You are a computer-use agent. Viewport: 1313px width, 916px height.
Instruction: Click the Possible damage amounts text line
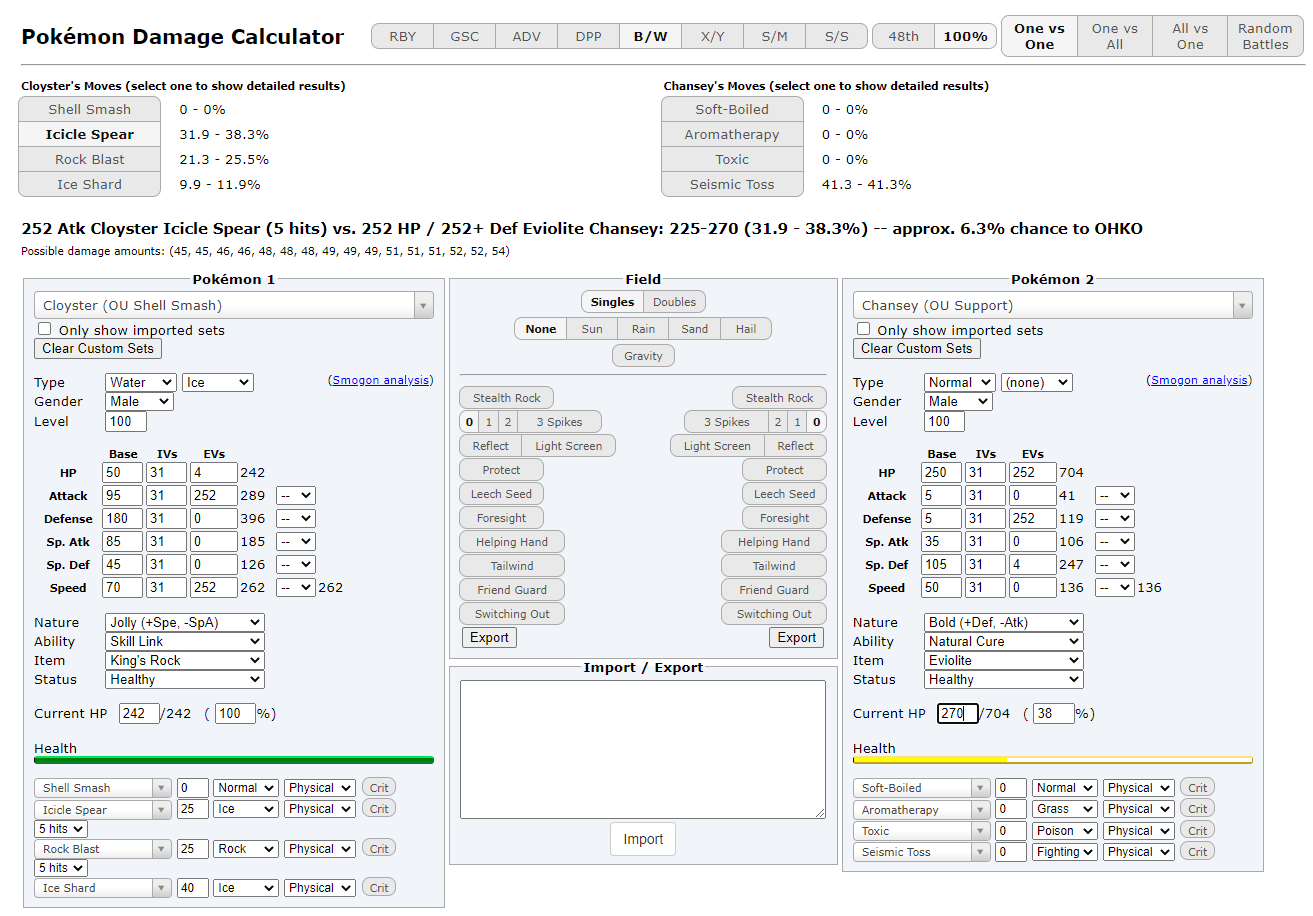(x=265, y=251)
